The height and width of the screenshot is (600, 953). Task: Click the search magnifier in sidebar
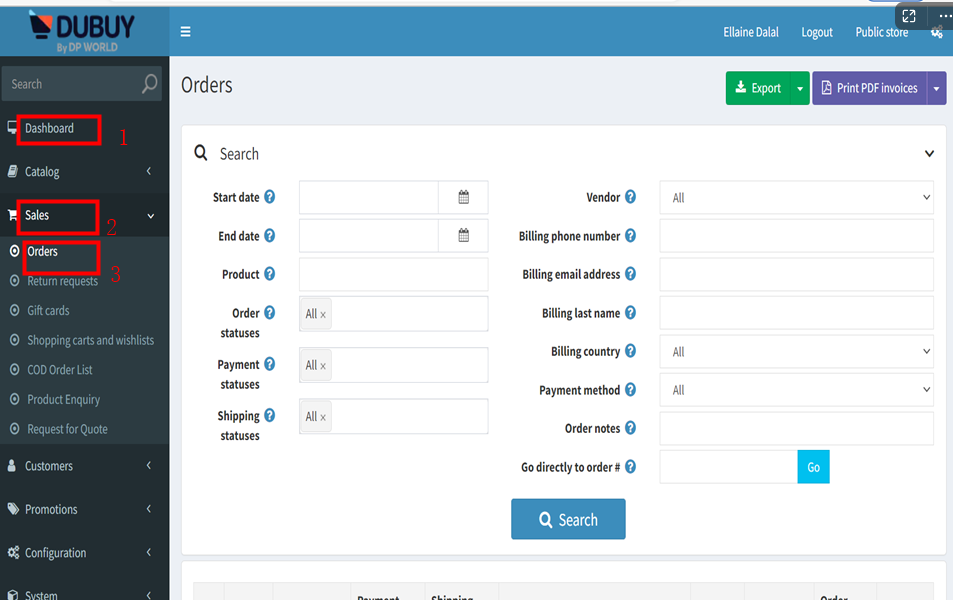[150, 84]
